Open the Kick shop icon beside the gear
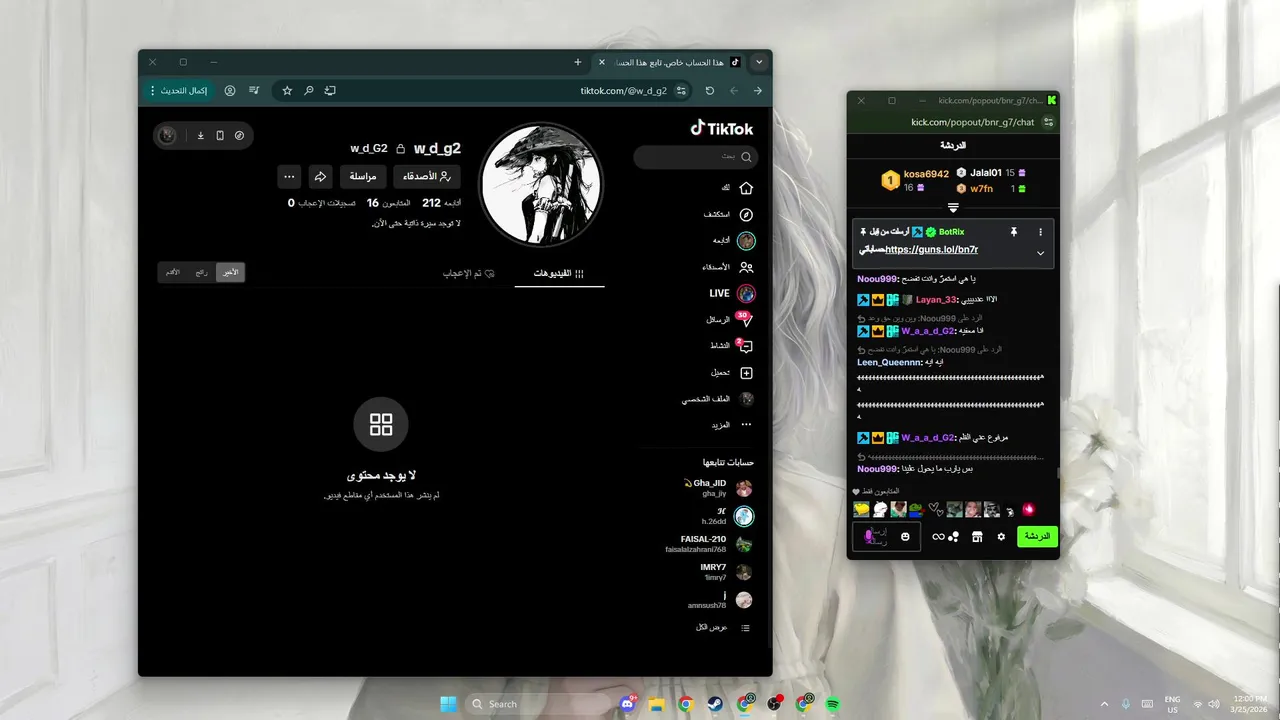Viewport: 1280px width, 720px height. pos(977,537)
